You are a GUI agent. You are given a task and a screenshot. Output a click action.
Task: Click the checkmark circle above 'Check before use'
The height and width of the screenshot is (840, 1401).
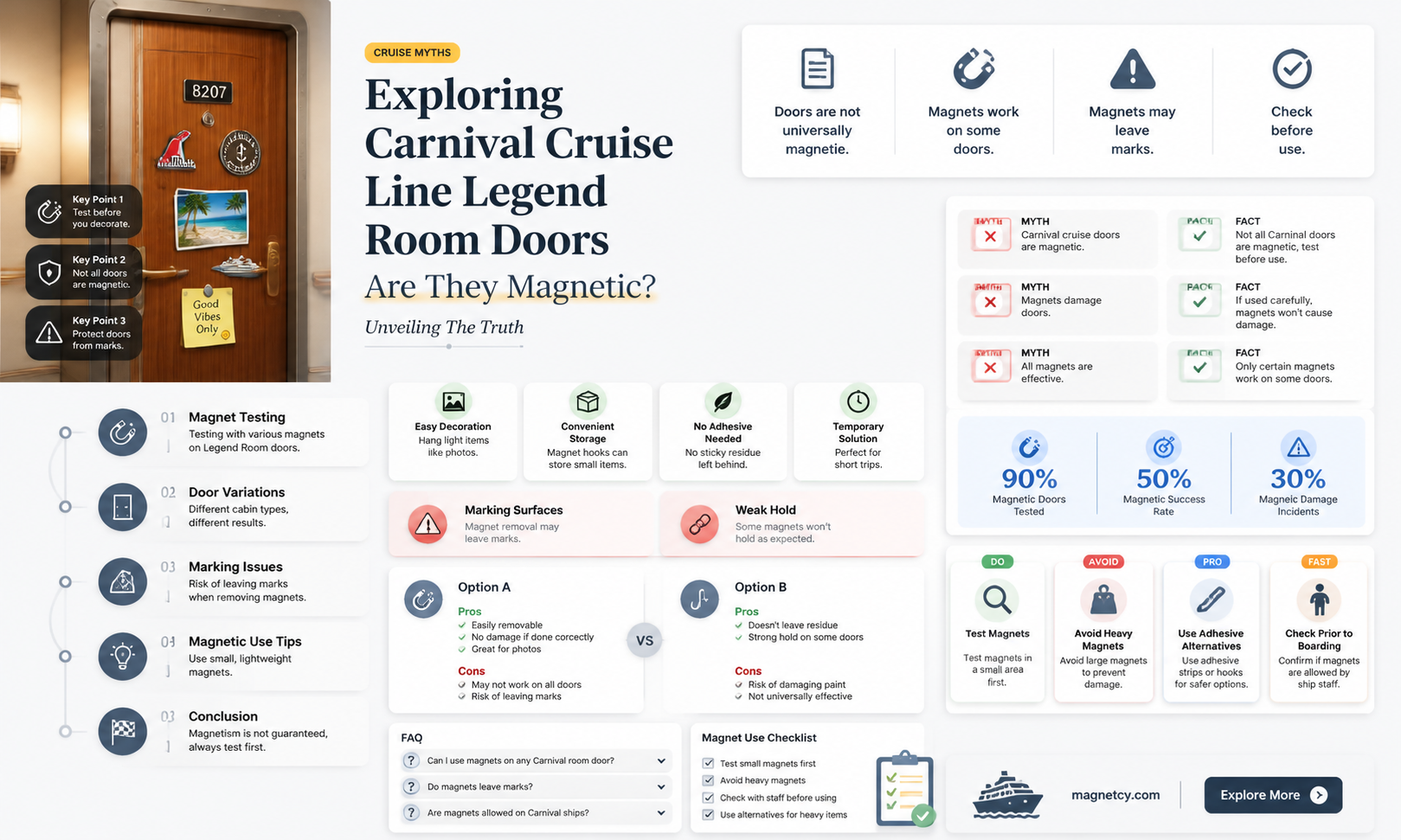pyautogui.click(x=1291, y=69)
